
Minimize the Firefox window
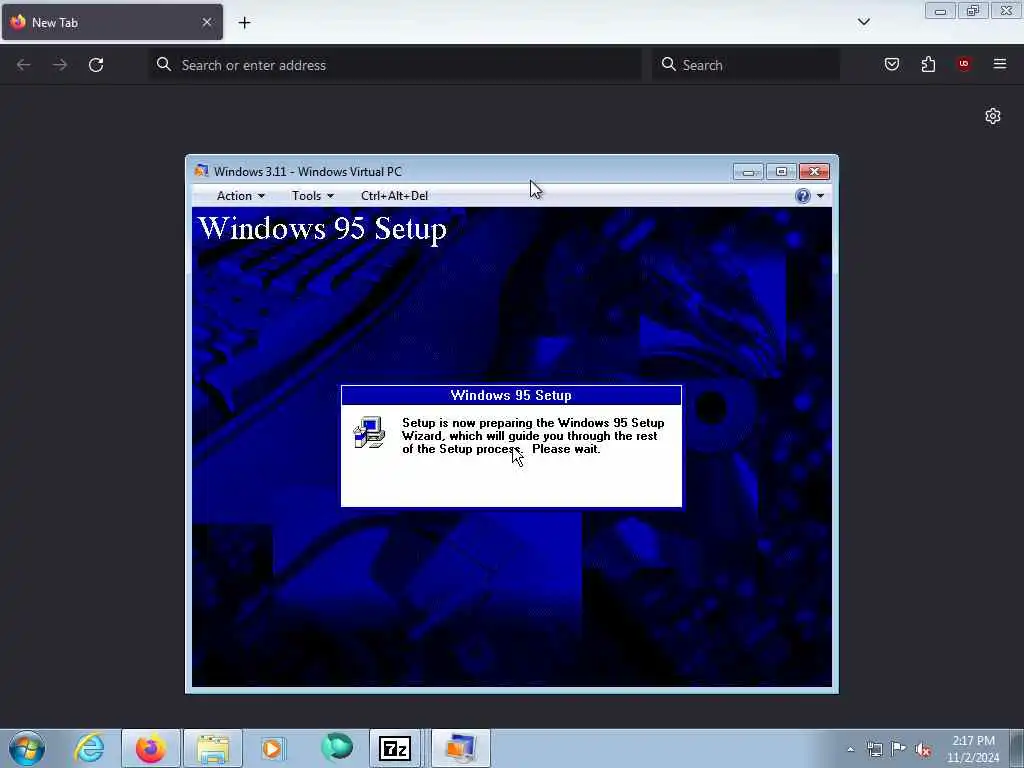click(x=940, y=11)
